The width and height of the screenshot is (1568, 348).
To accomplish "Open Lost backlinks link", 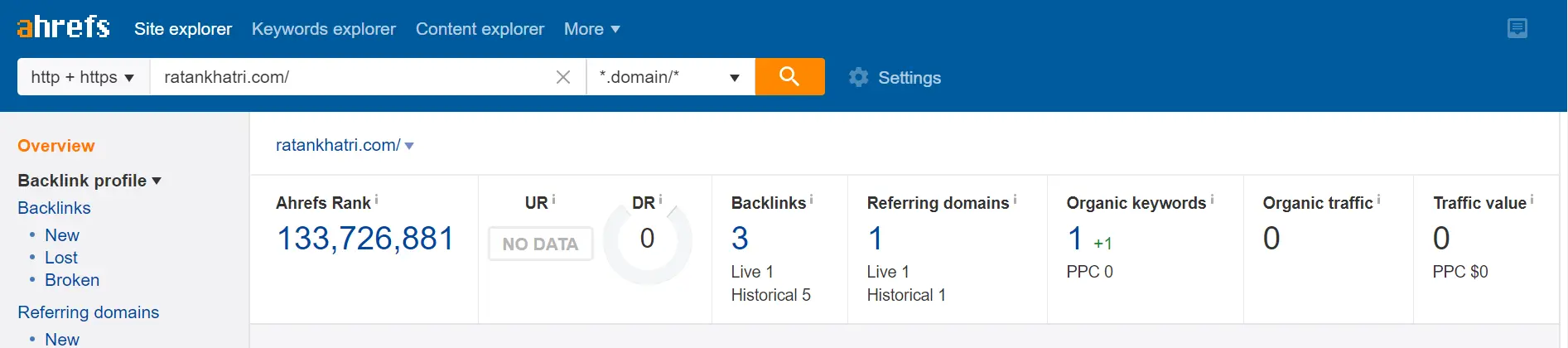I will click(61, 258).
